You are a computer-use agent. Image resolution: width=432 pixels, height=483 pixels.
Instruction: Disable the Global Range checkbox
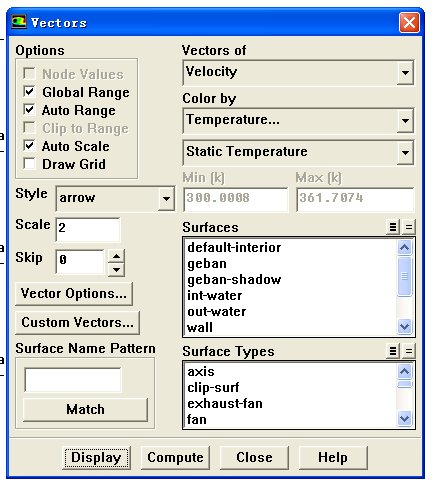point(29,92)
